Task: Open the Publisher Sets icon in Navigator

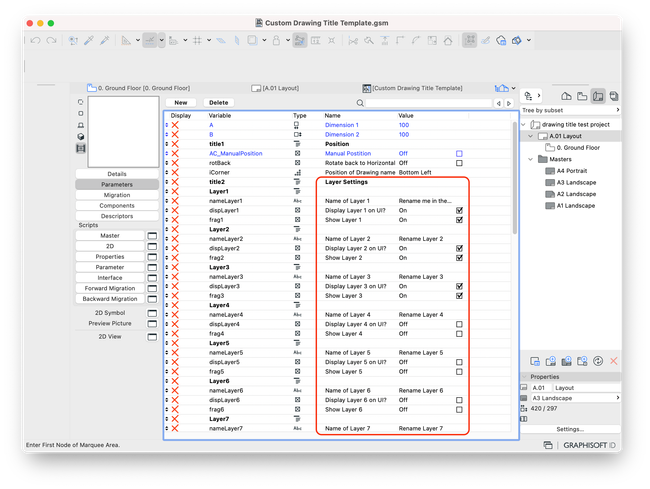Action: tap(614, 96)
